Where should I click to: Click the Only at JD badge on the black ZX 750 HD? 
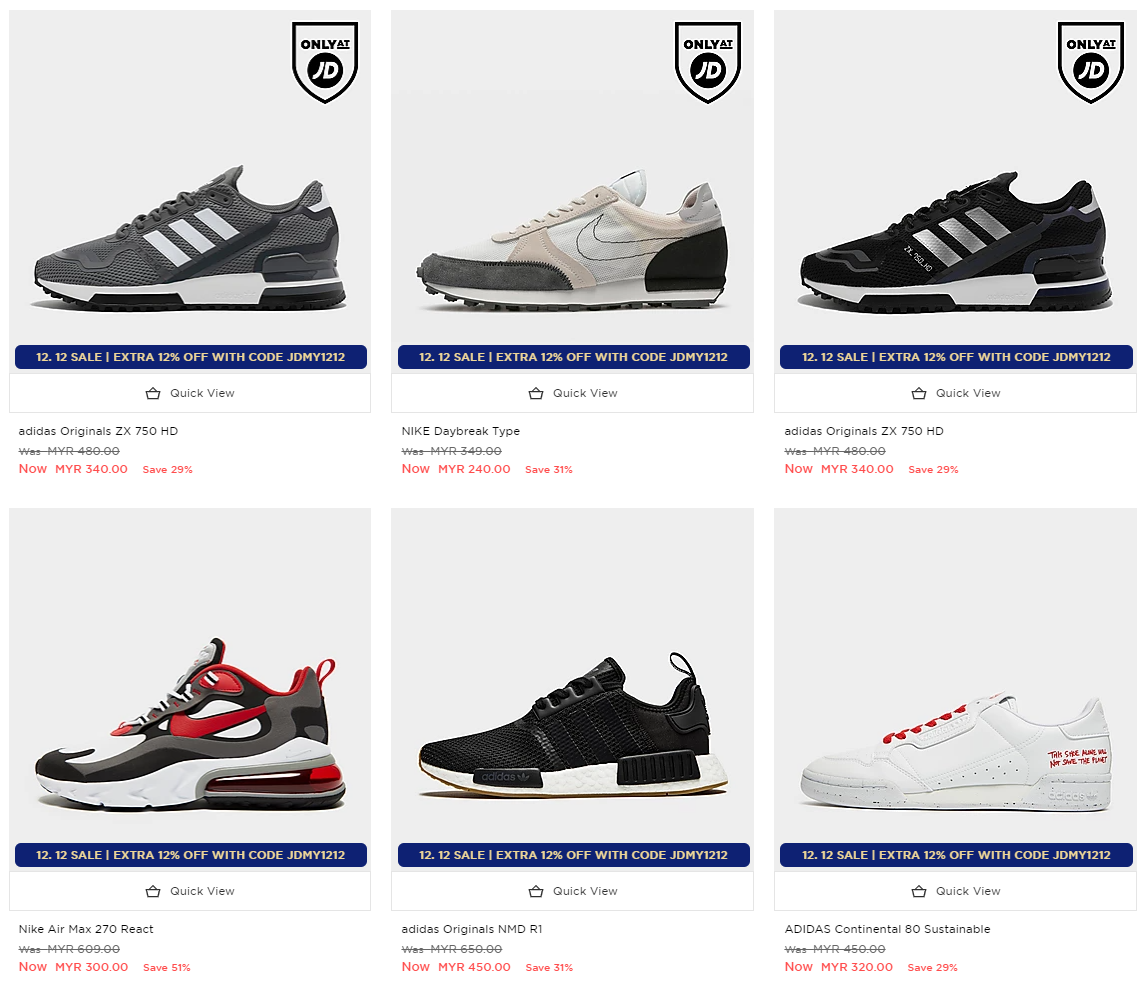(1090, 62)
